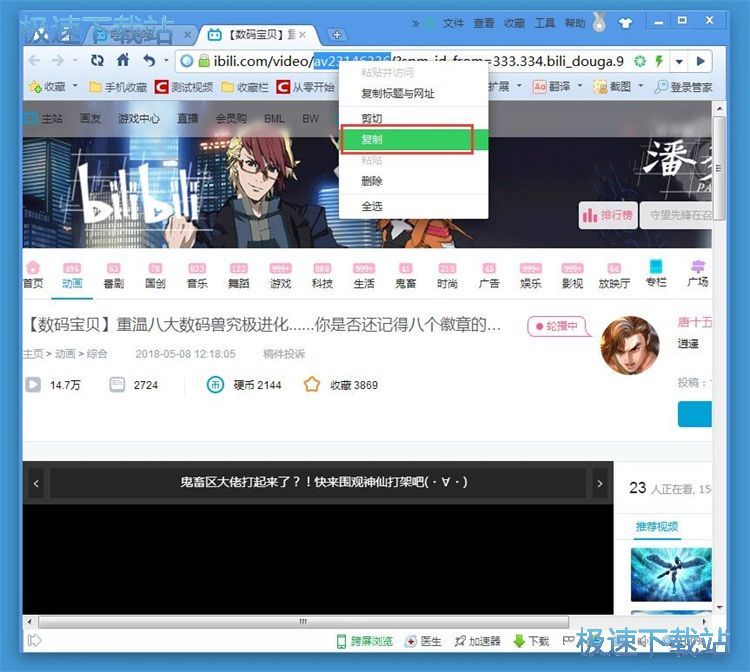The image size is (750, 672).
Task: Choose 复制标题与网址 in context menu
Action: coord(414,94)
